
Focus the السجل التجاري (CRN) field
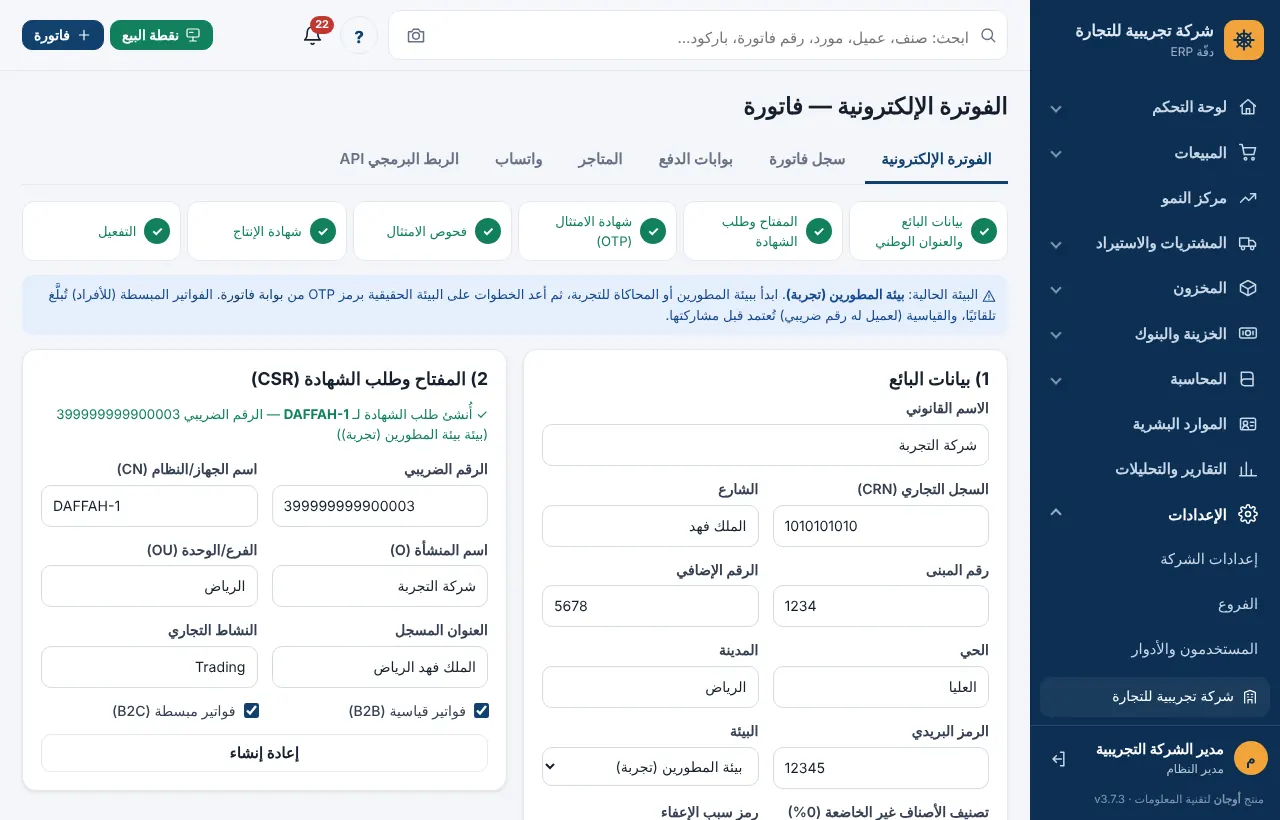[881, 526]
